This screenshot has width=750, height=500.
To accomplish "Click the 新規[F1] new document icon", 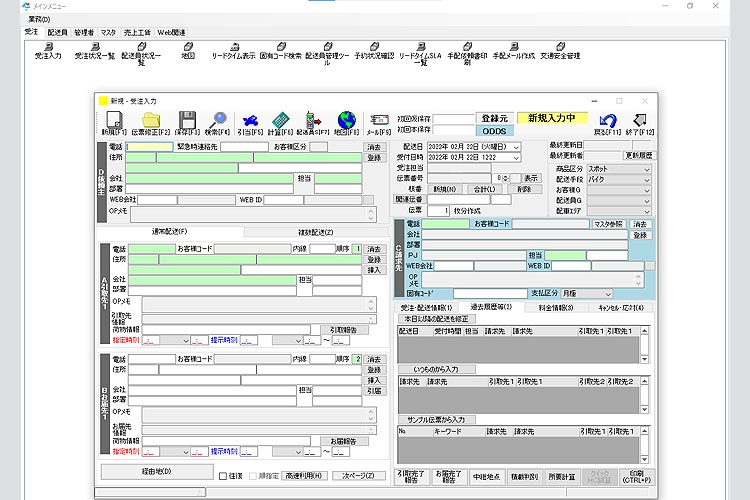I will coord(114,121).
